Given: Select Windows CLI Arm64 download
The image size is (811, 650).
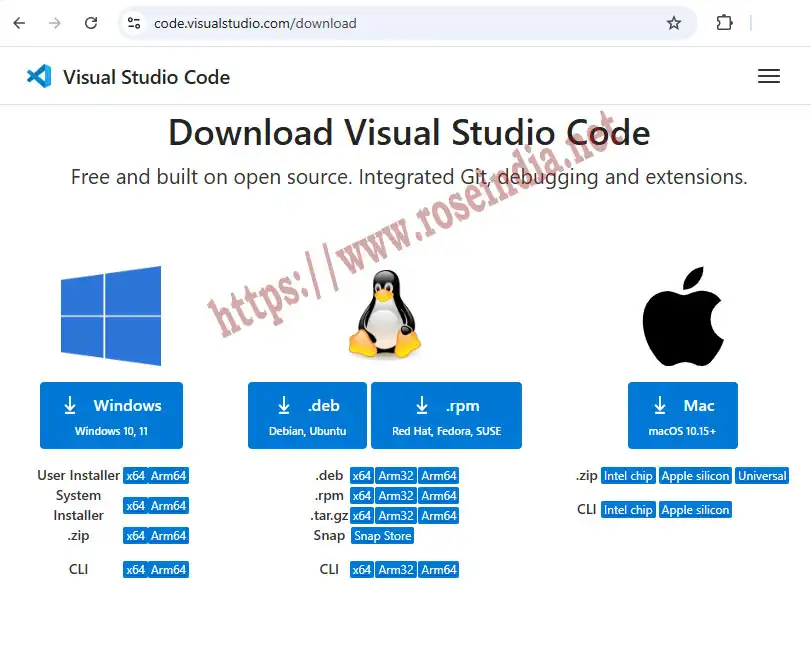Looking at the screenshot, I should 169,570.
